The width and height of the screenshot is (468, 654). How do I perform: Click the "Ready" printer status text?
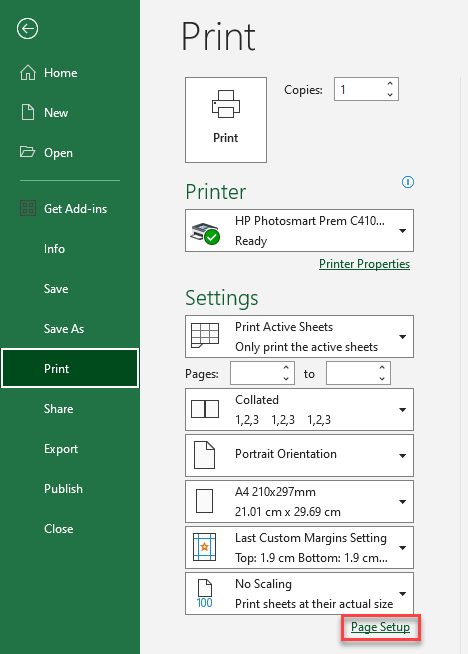251,241
